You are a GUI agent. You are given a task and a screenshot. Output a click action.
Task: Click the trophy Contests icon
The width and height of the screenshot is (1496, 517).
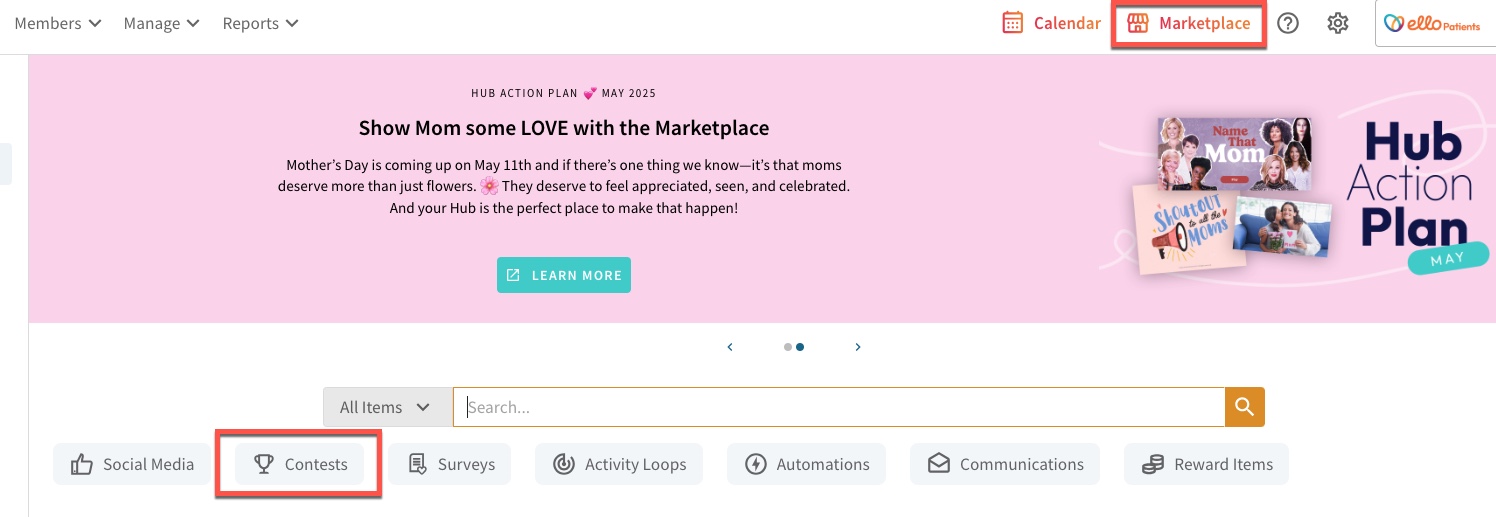tap(264, 464)
